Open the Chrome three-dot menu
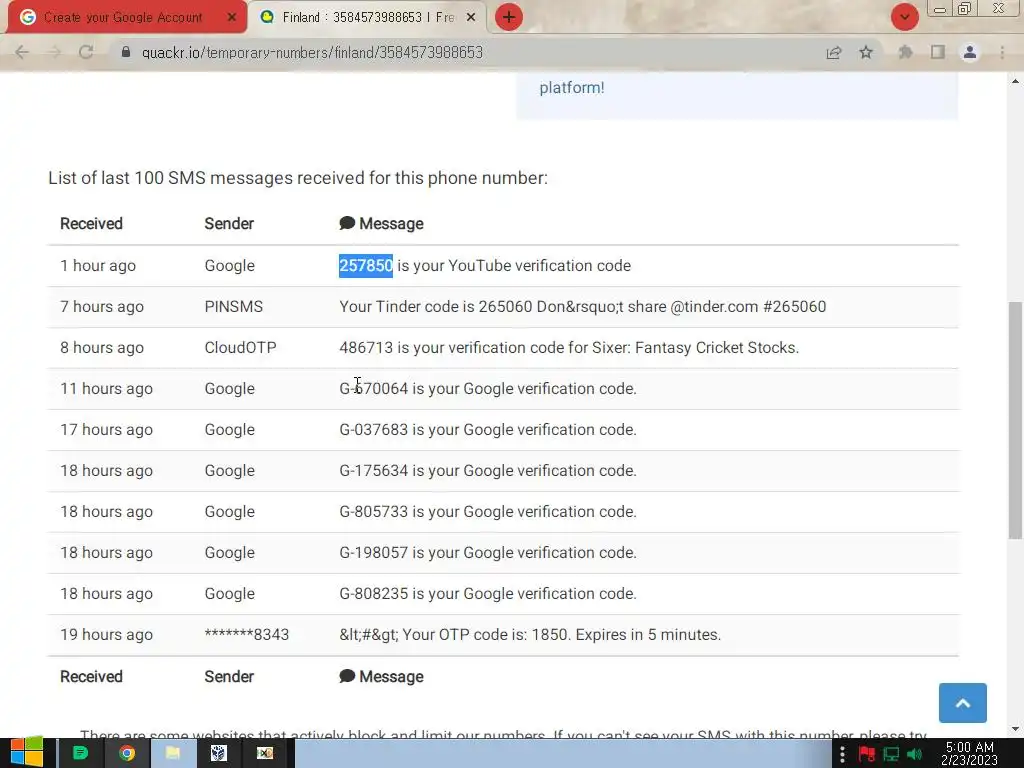Image resolution: width=1024 pixels, height=768 pixels. coord(1002,52)
